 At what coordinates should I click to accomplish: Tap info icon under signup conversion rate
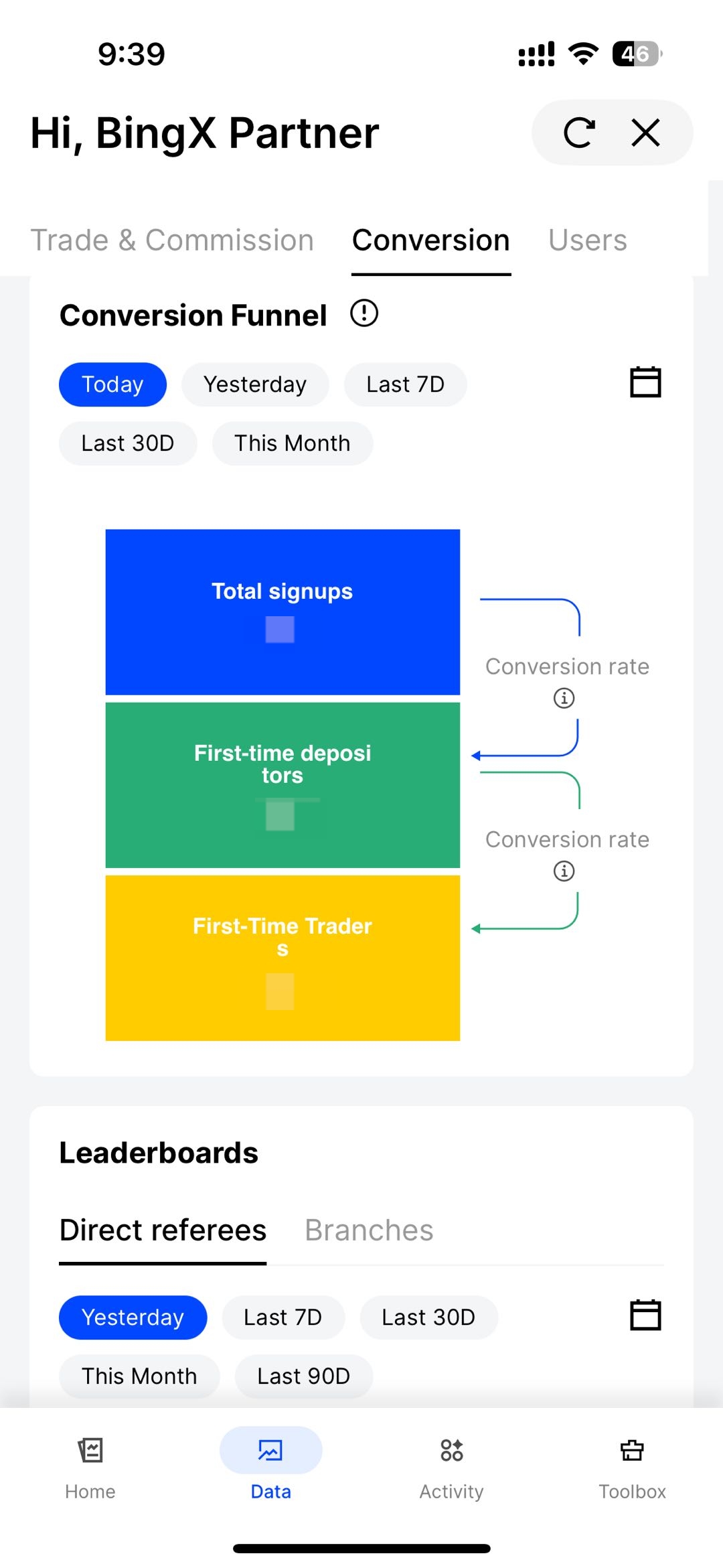564,698
